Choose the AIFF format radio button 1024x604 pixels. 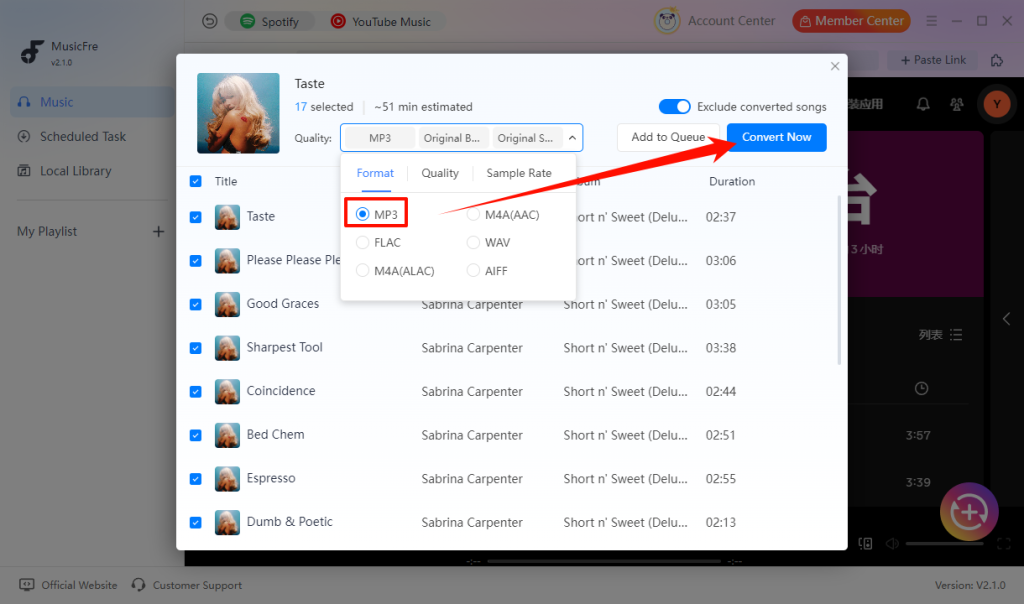(473, 270)
